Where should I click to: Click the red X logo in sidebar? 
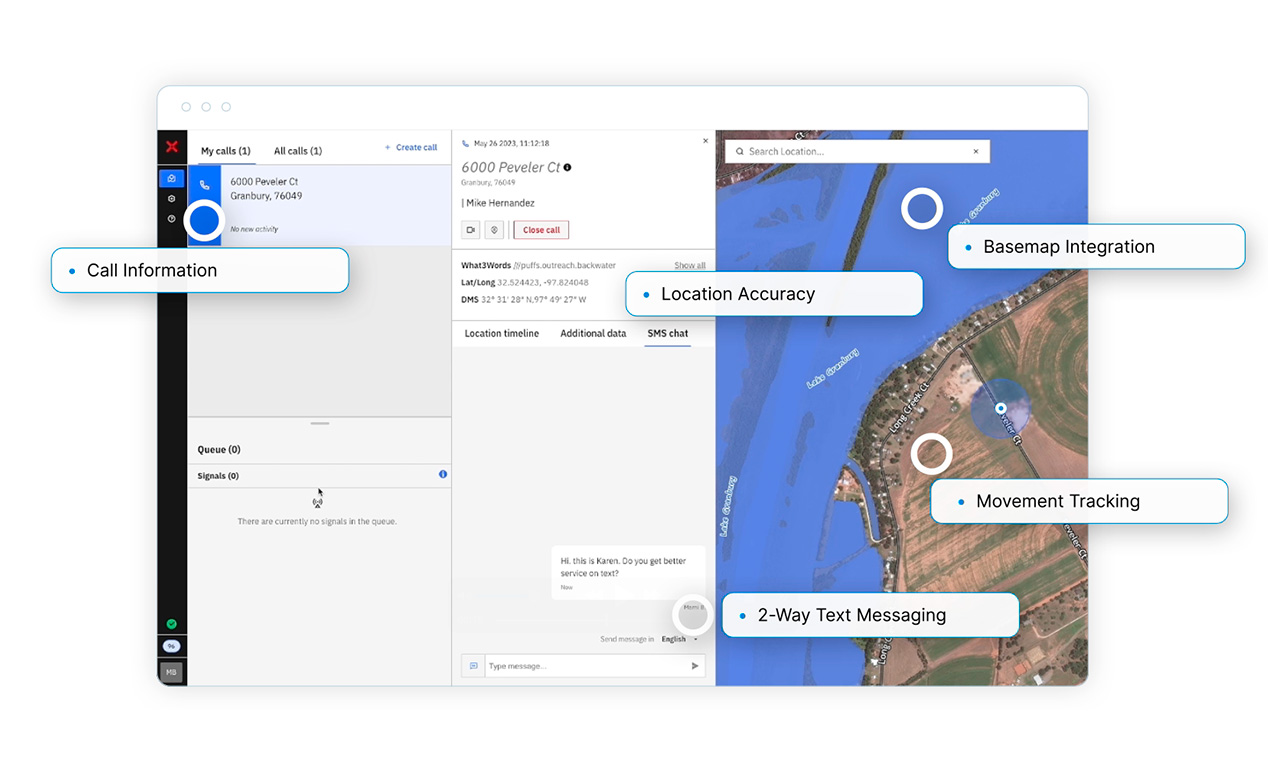click(x=172, y=147)
